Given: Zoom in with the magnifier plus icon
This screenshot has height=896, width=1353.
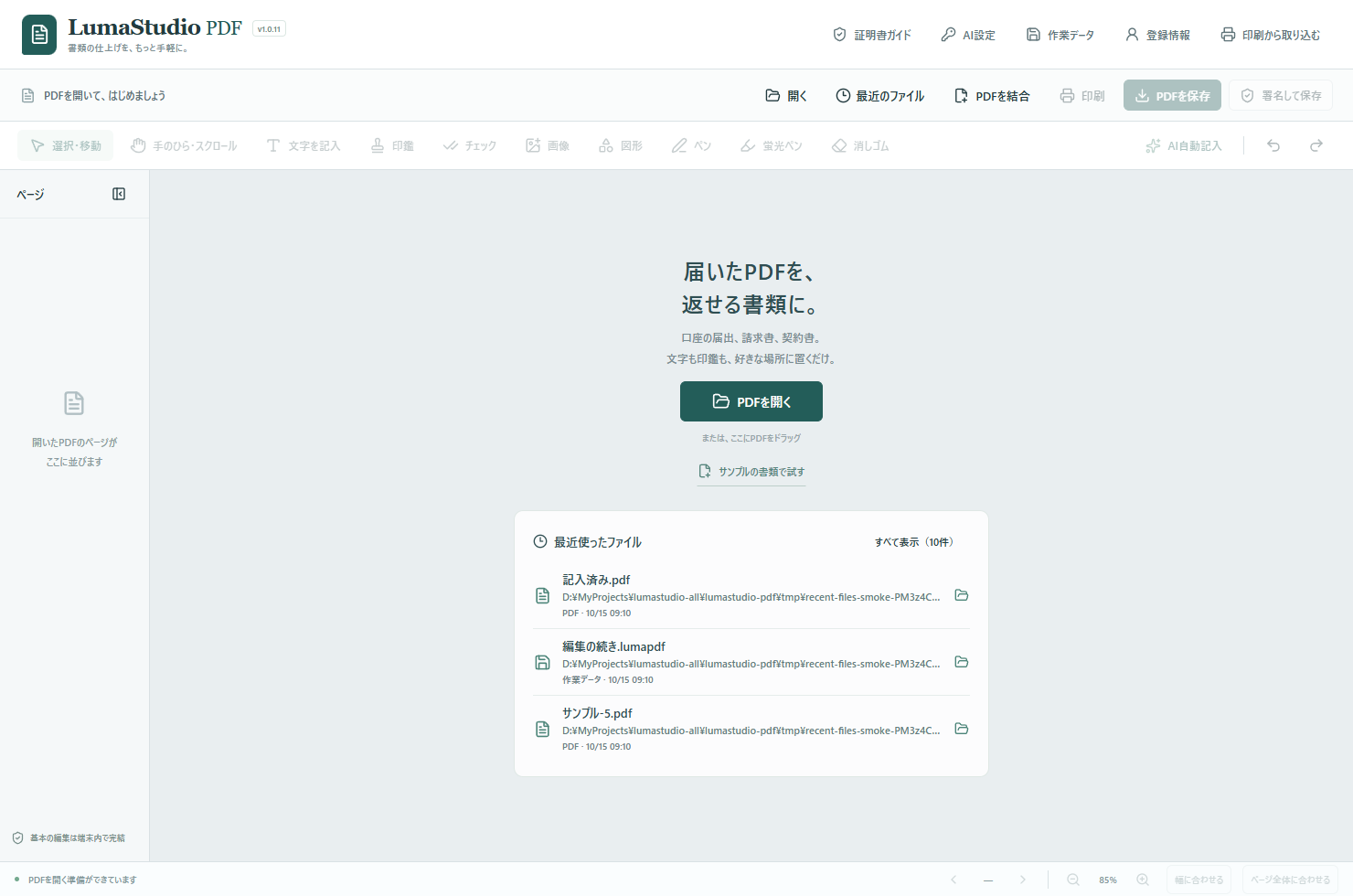Looking at the screenshot, I should click(1143, 880).
